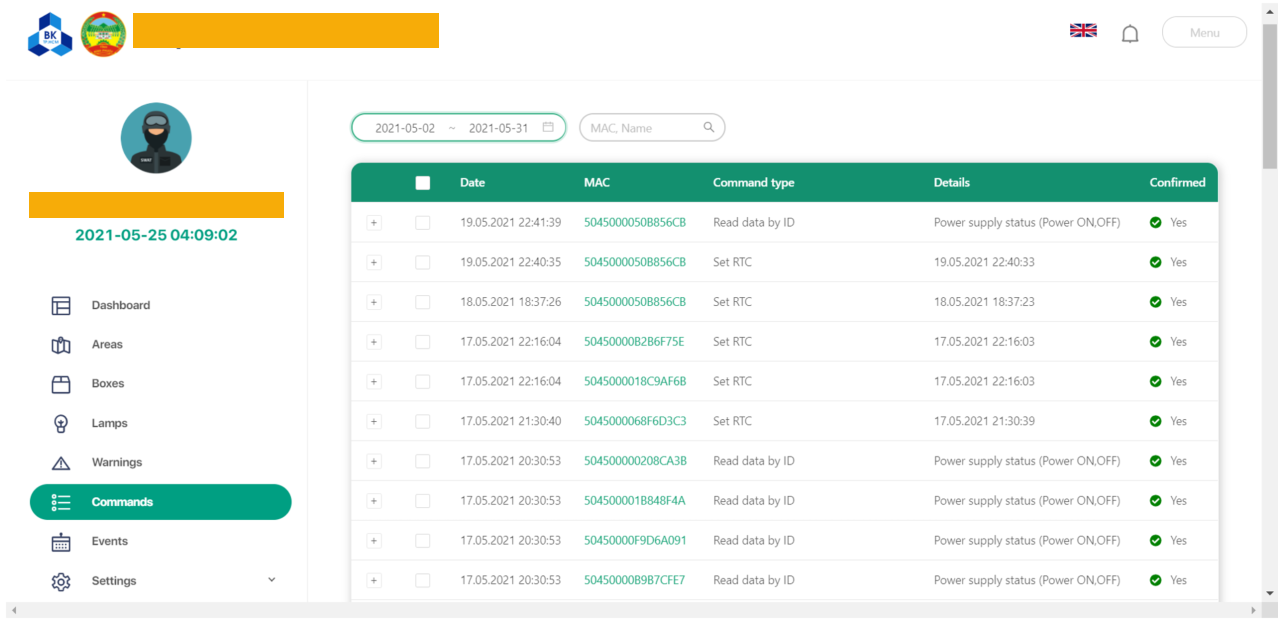Click the calendar icon in date range
This screenshot has width=1278, height=623.
click(548, 127)
